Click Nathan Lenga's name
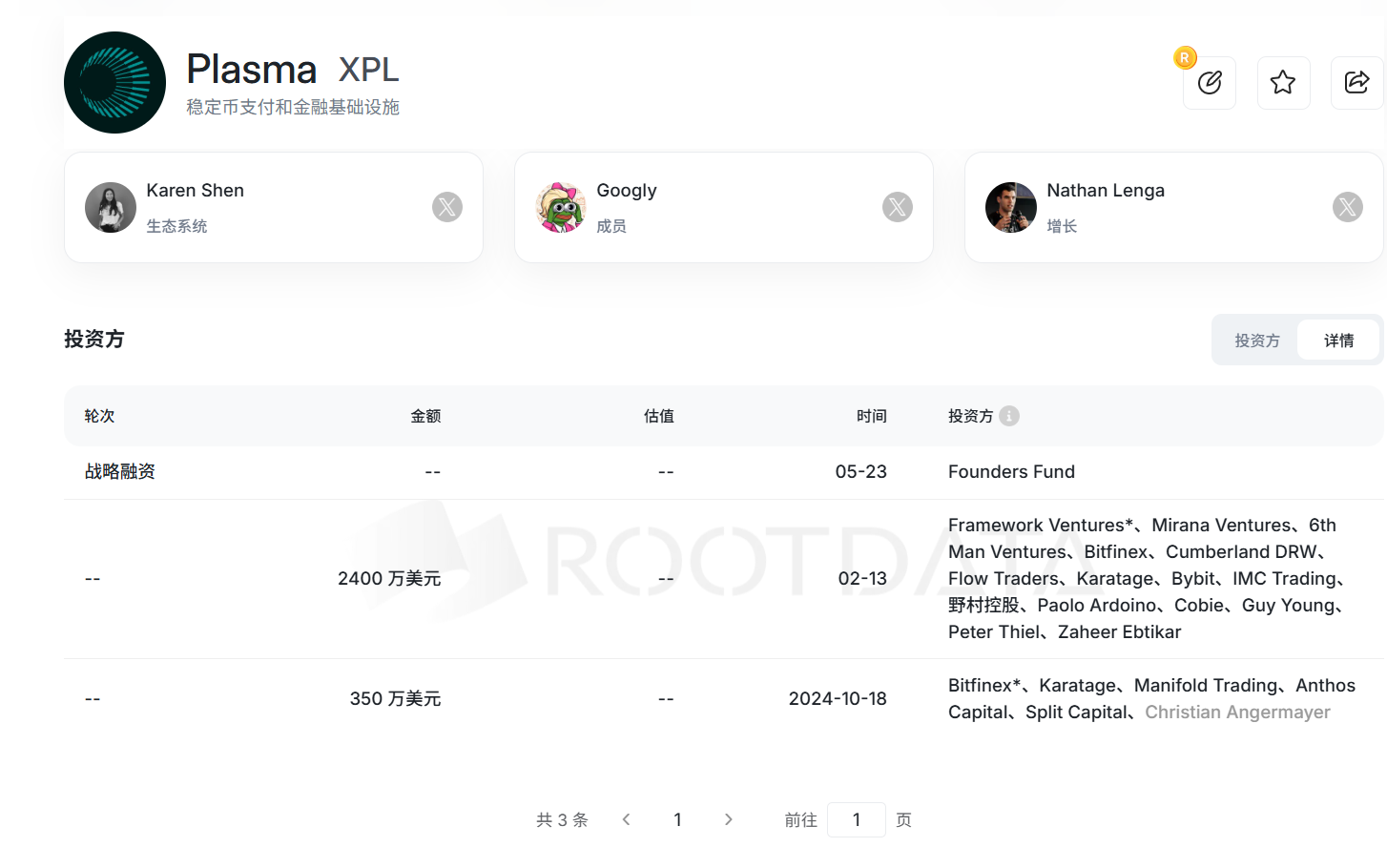The image size is (1387, 868). pos(1106,191)
